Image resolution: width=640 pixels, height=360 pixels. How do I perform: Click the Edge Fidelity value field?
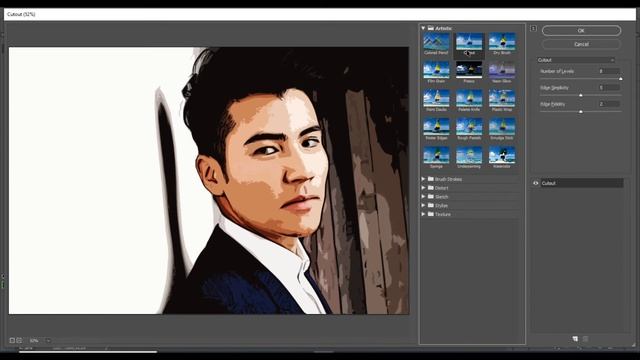click(x=609, y=104)
